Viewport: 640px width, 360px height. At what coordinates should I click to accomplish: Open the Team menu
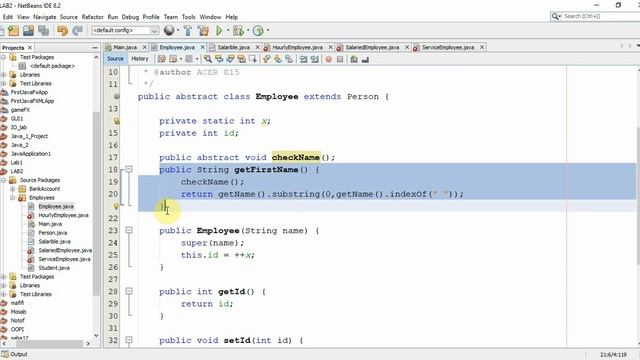click(x=171, y=17)
